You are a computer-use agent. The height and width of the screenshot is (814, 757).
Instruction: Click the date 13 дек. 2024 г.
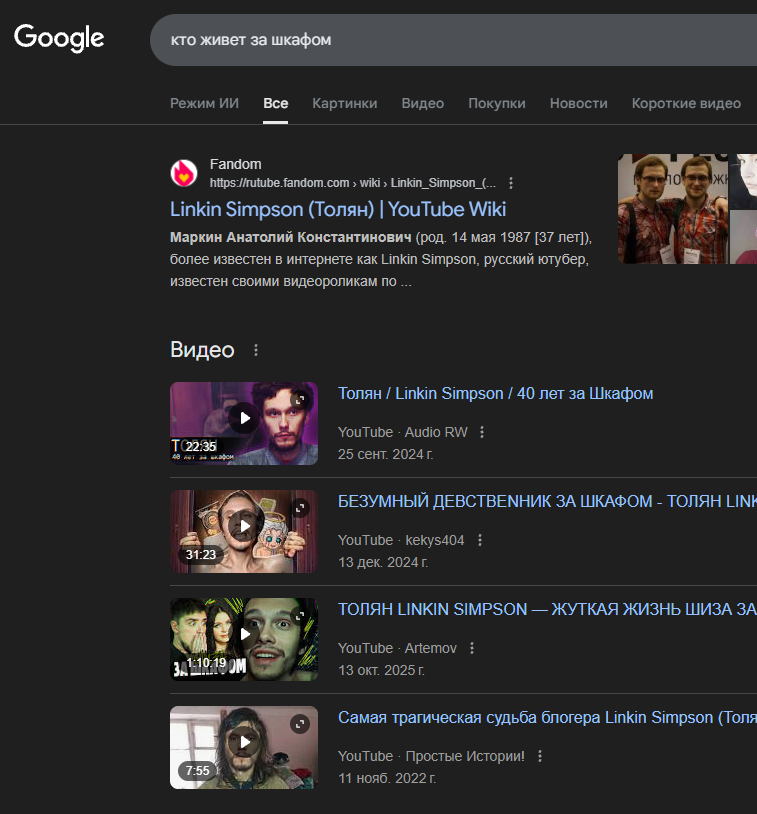coord(383,562)
